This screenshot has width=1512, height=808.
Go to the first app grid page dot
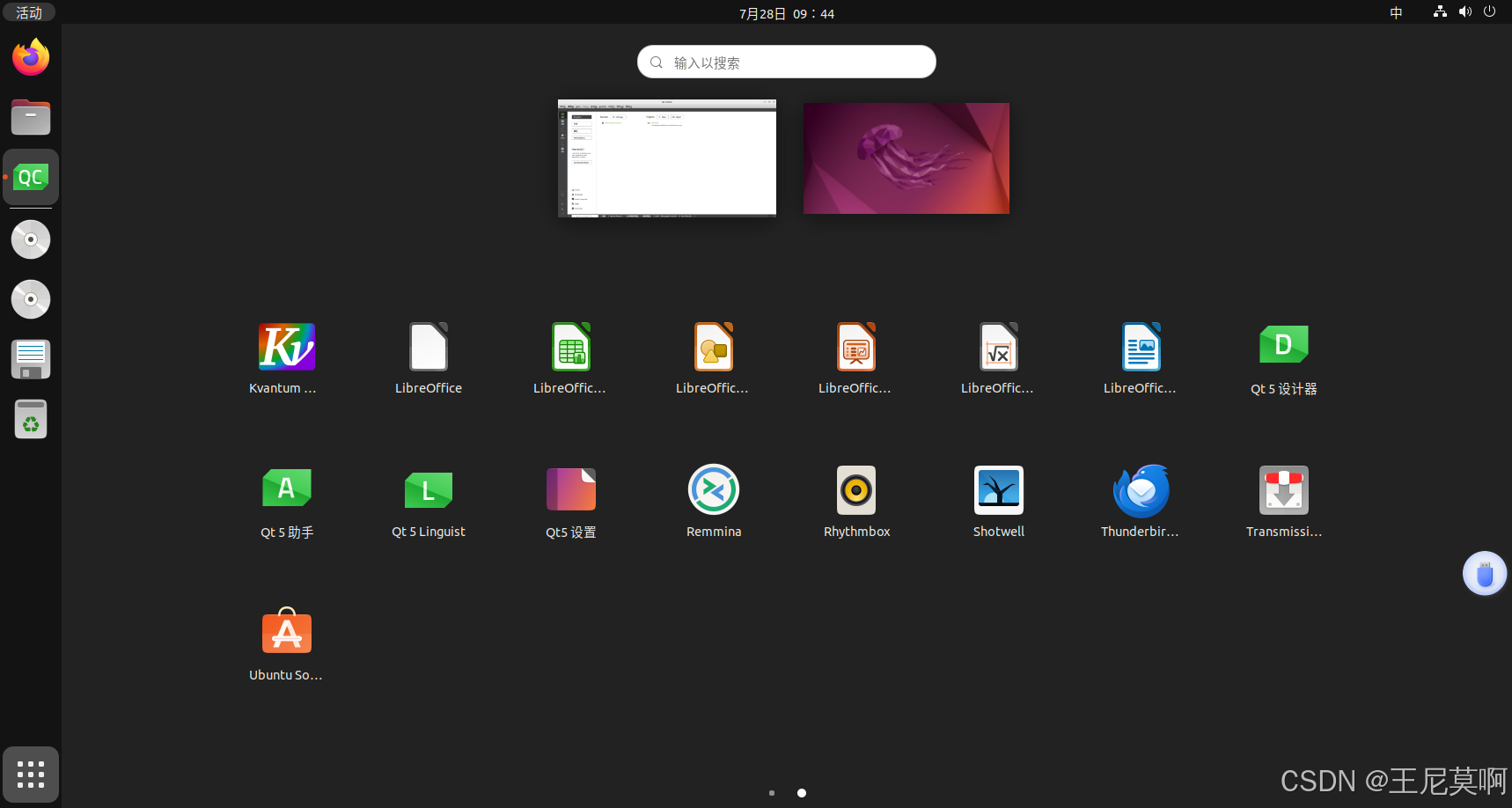[x=772, y=793]
